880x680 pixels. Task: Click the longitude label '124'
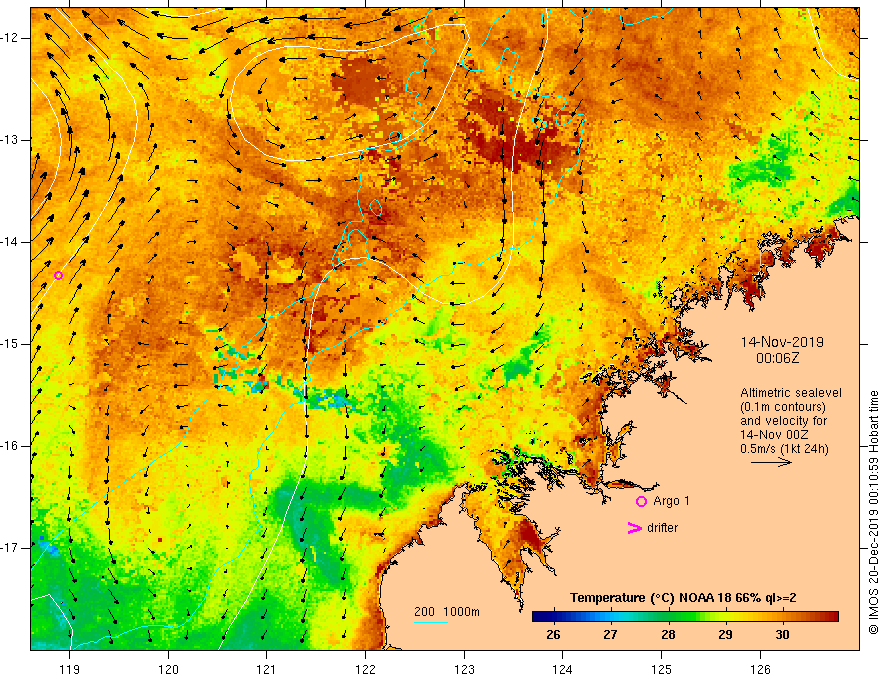tap(563, 669)
